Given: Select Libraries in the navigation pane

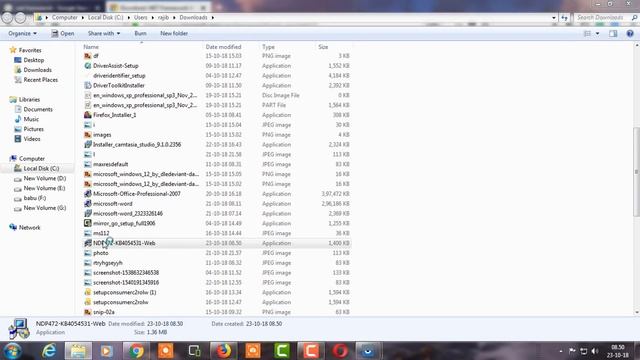Looking at the screenshot, I should [x=29, y=100].
